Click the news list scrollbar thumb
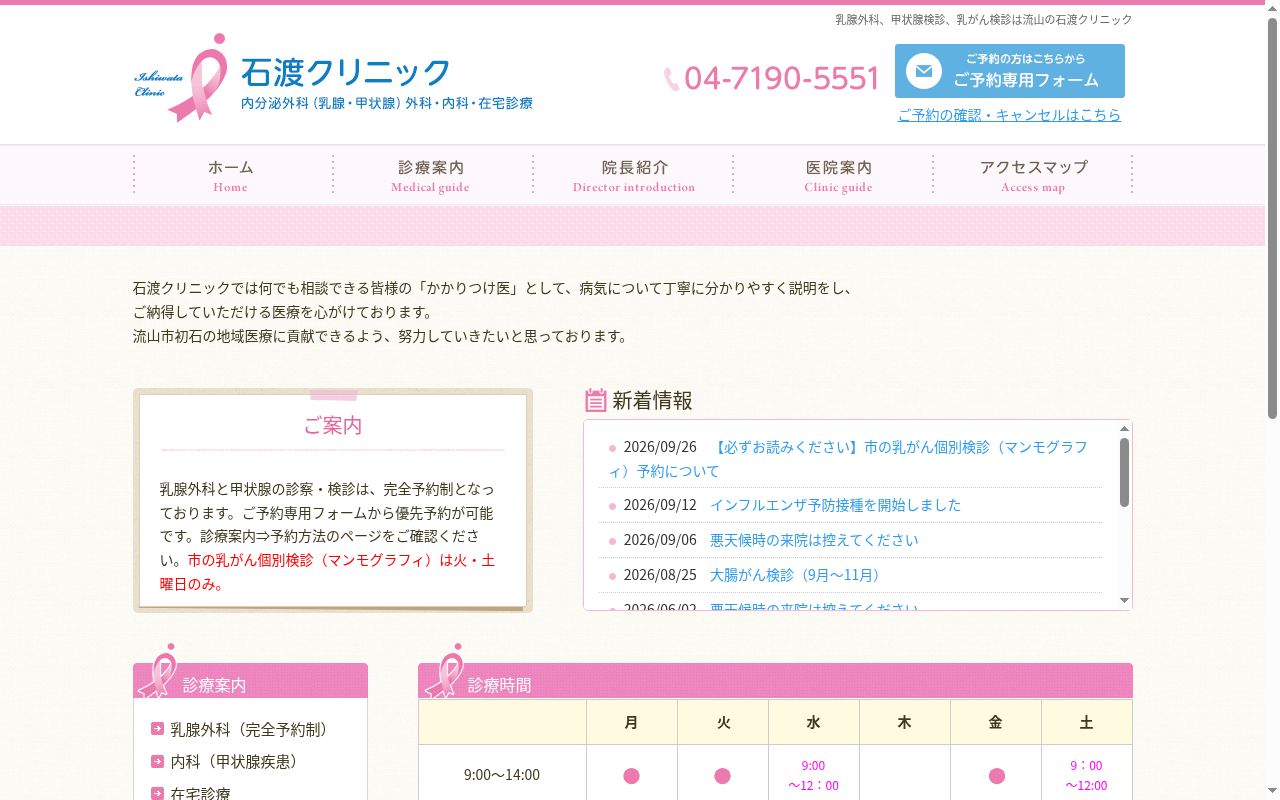The width and height of the screenshot is (1280, 800). pyautogui.click(x=1124, y=472)
